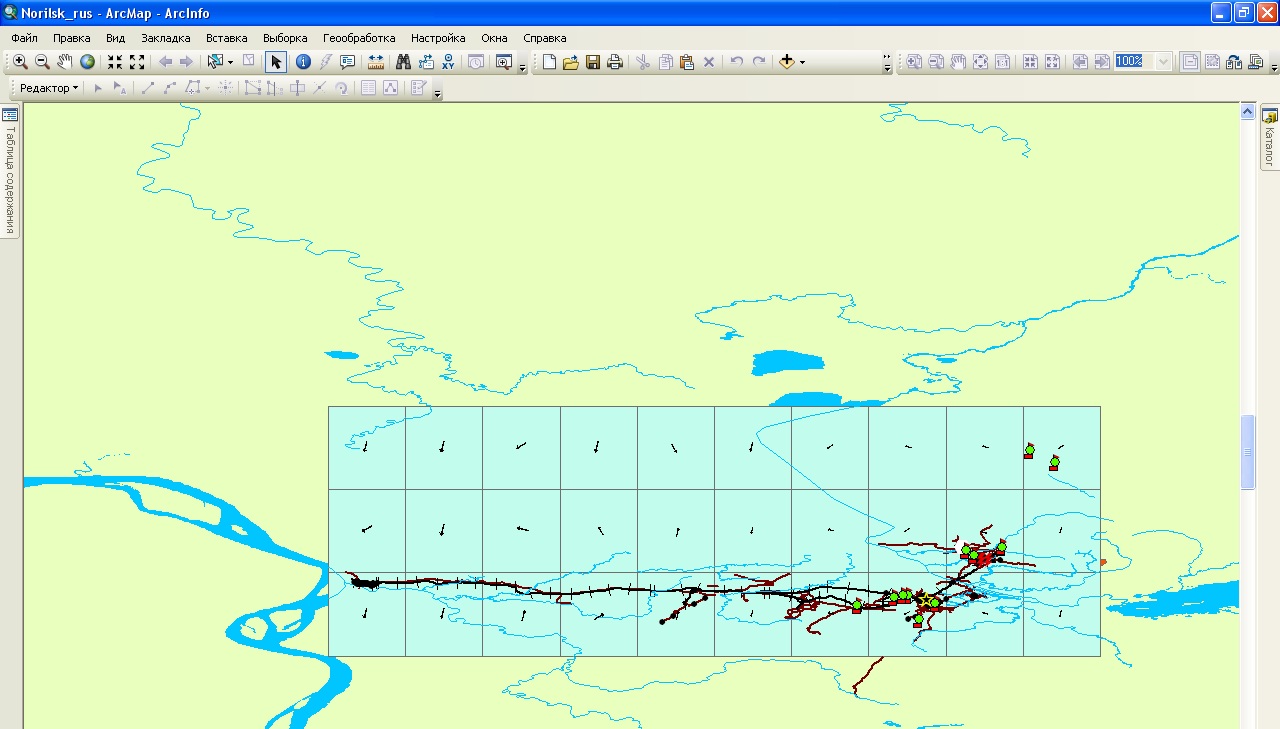Show the Таблица содержания side panel

click(10, 170)
